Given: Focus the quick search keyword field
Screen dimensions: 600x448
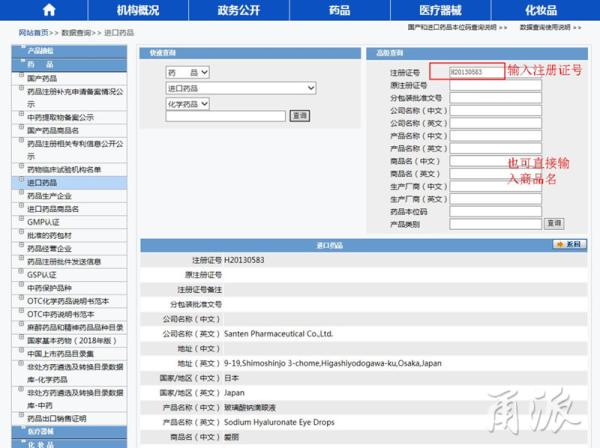Looking at the screenshot, I should coord(225,116).
